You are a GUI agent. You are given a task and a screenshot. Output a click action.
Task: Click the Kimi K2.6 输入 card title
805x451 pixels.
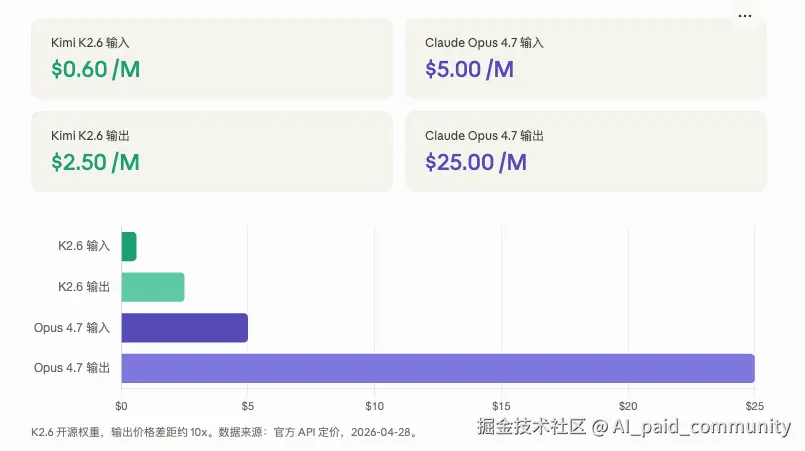90,43
